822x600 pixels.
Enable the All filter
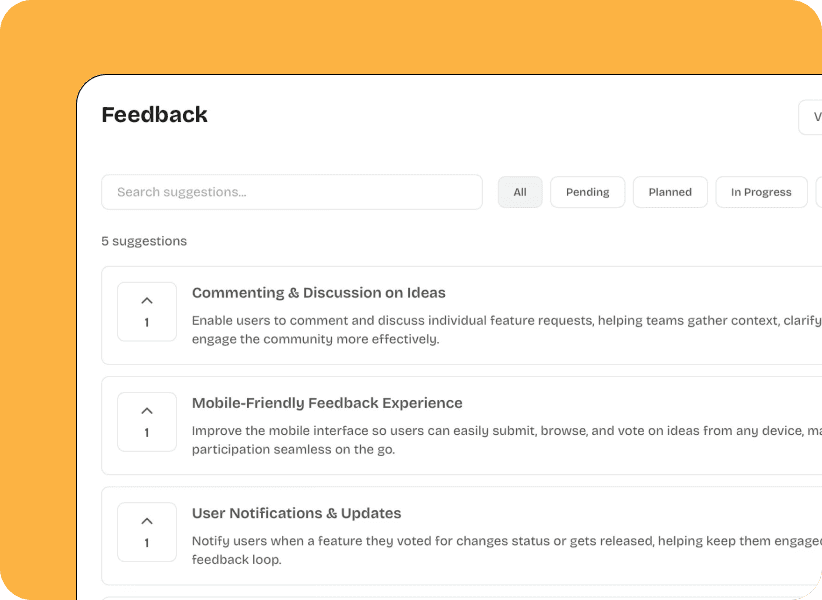click(520, 192)
